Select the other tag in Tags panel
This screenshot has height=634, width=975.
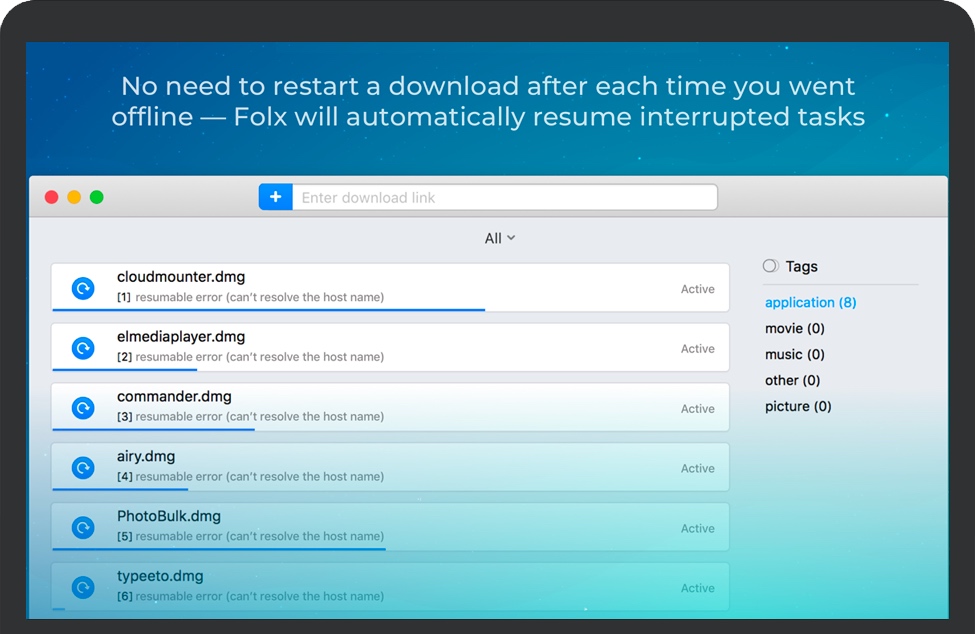point(792,380)
